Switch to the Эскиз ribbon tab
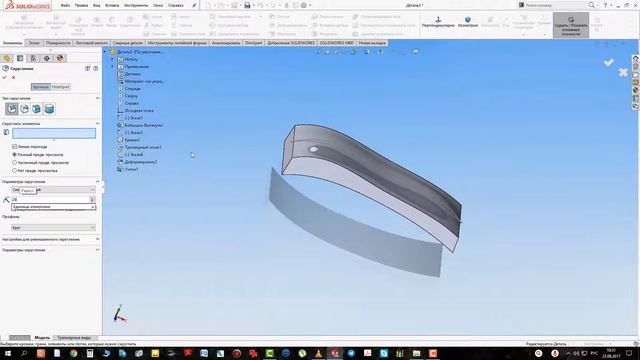Image resolution: width=640 pixels, height=360 pixels. (34, 43)
